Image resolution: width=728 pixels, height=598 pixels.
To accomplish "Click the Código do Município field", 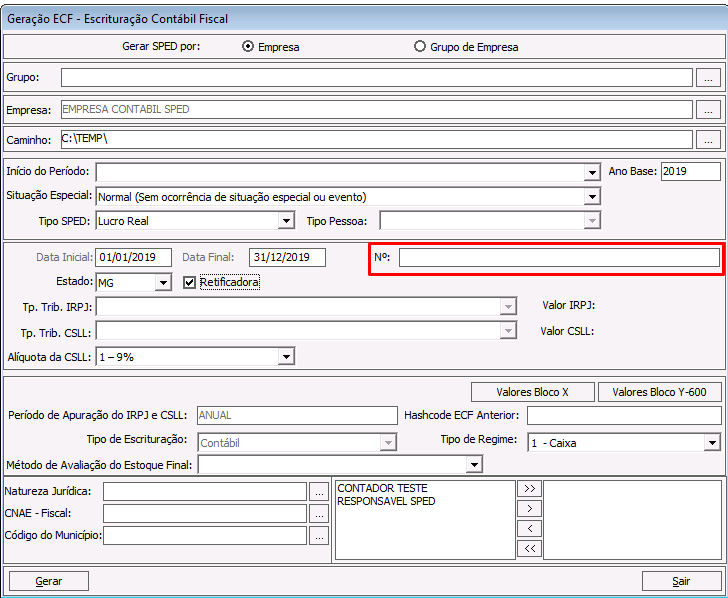I will tap(205, 535).
